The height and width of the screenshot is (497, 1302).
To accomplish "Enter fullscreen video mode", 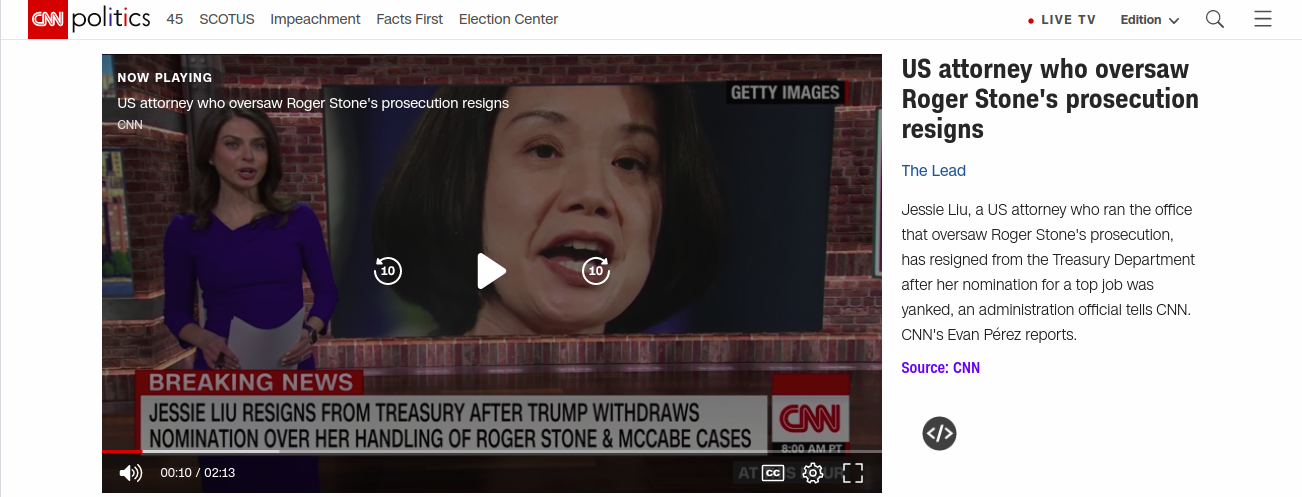I will [x=852, y=473].
